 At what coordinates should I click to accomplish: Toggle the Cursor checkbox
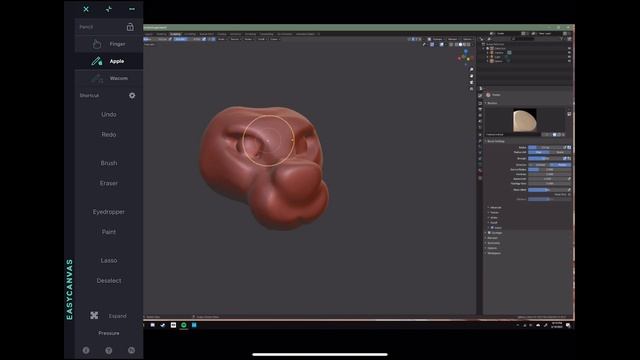tap(492, 227)
